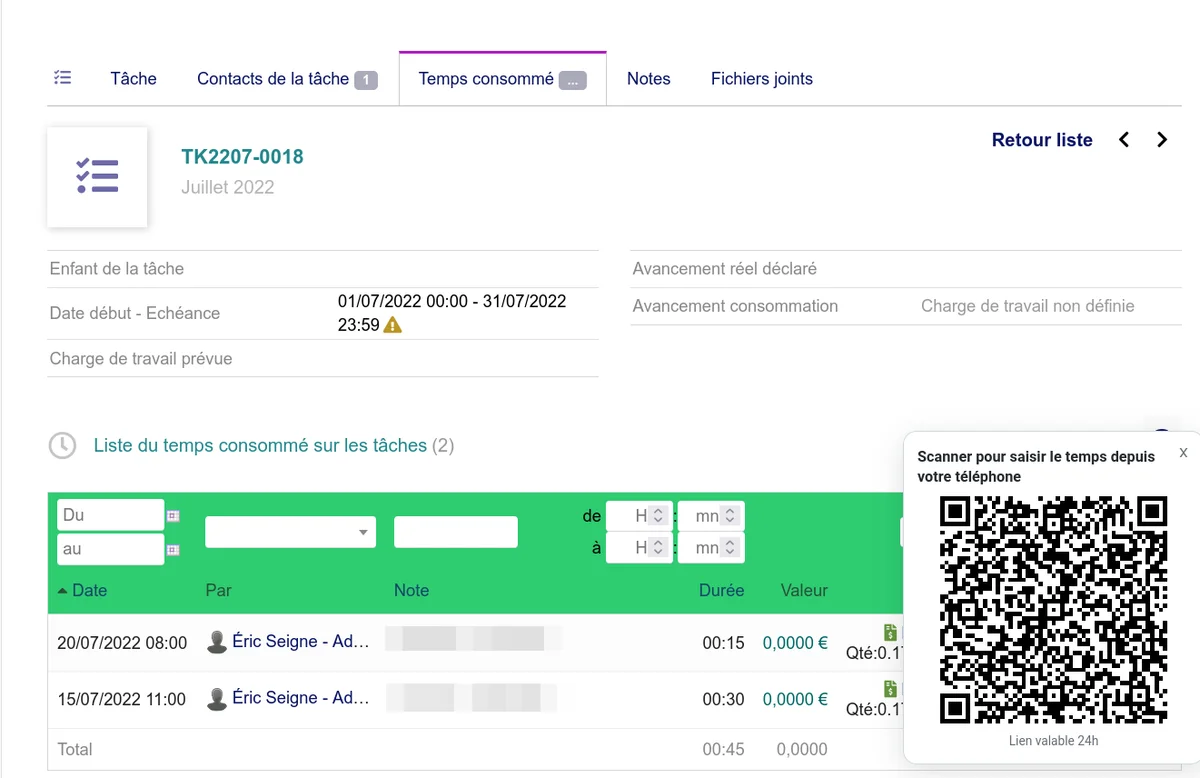Click the total duration 00:45
The height and width of the screenshot is (778, 1200).
pyautogui.click(x=723, y=749)
